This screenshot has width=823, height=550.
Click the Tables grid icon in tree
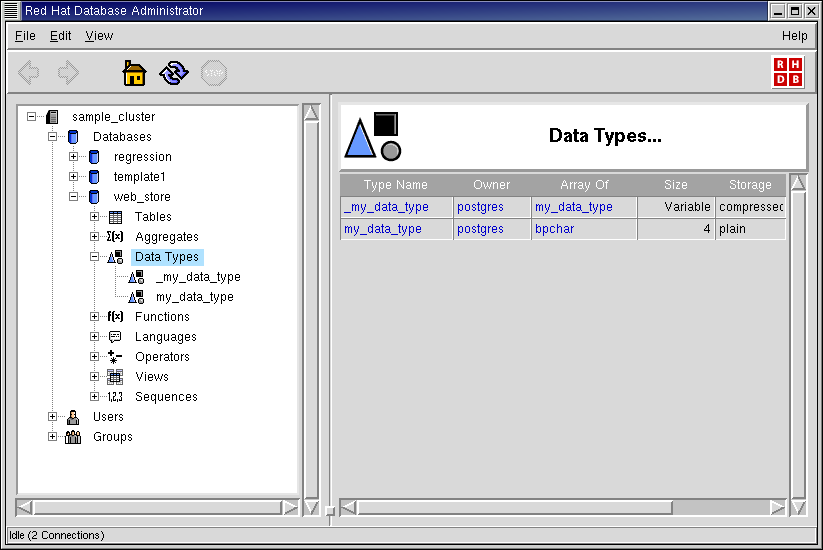[115, 217]
